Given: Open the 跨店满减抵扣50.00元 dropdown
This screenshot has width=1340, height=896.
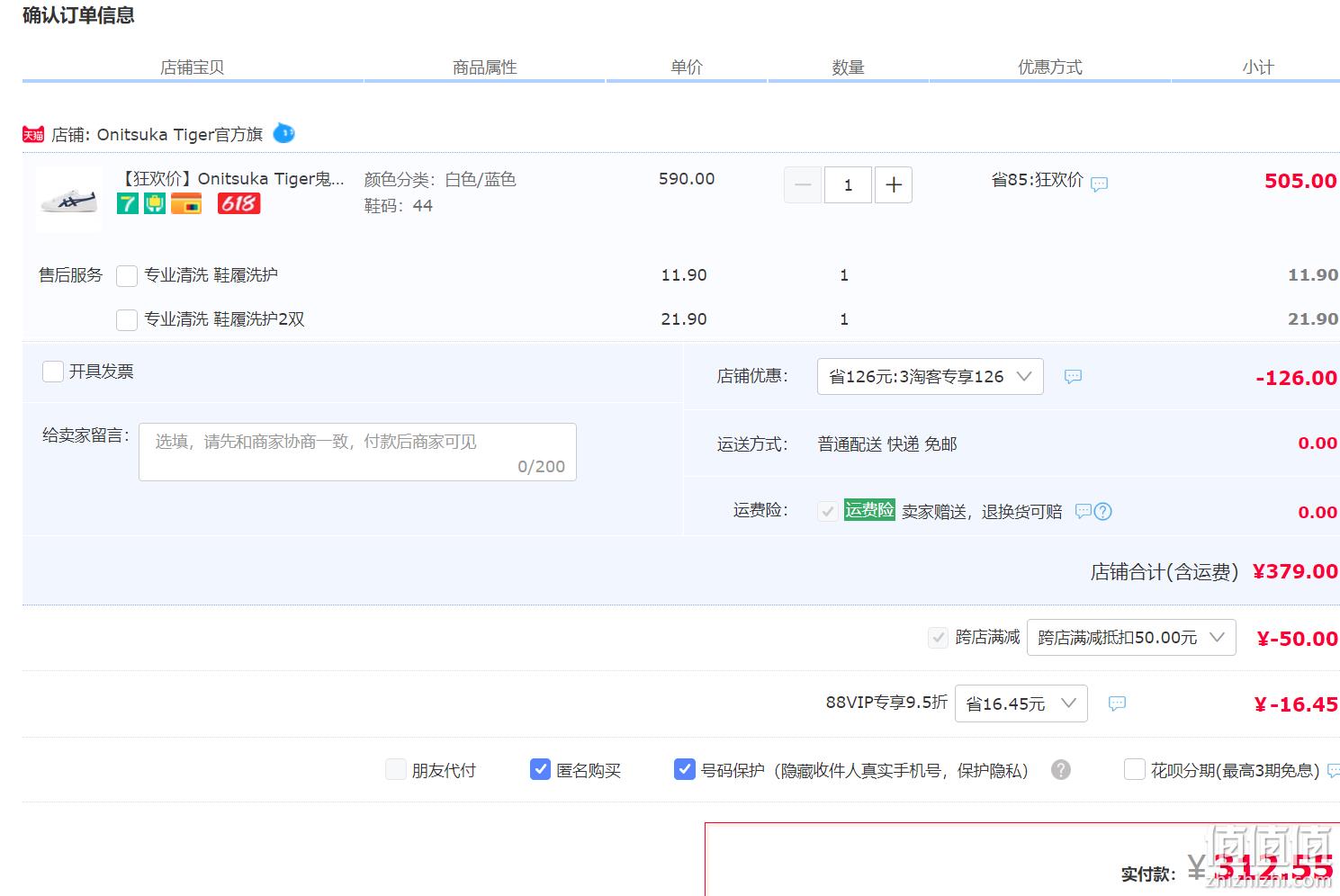Looking at the screenshot, I should (1131, 637).
